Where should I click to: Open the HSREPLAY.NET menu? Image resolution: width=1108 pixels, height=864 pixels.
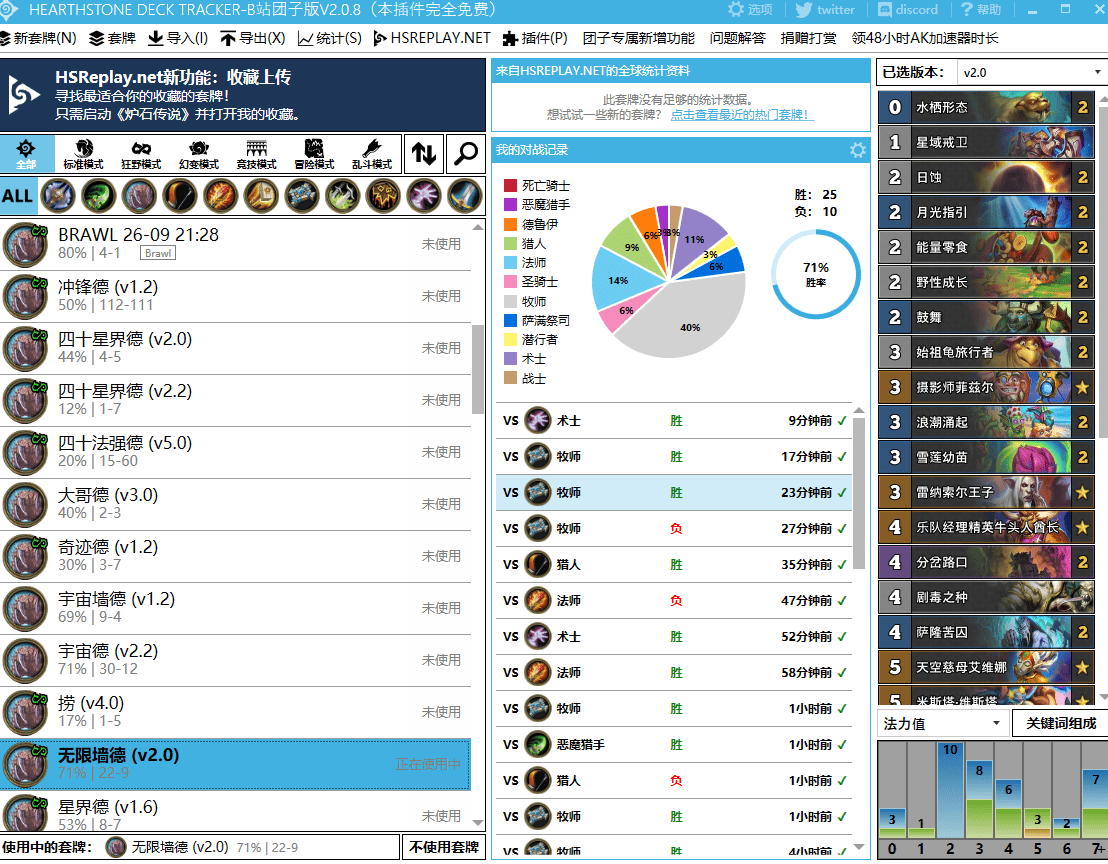click(x=432, y=38)
